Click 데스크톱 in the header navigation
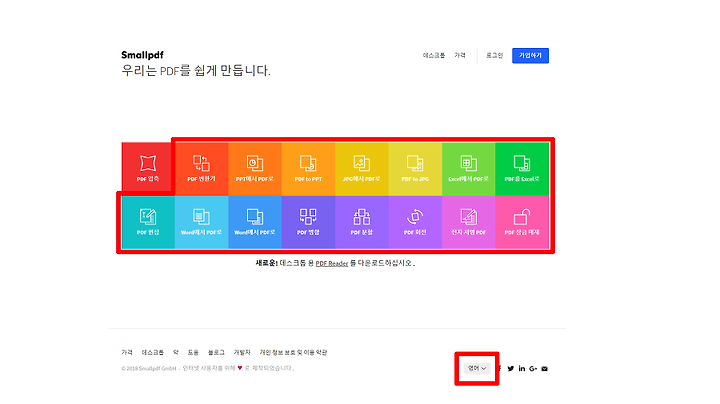 (434, 55)
